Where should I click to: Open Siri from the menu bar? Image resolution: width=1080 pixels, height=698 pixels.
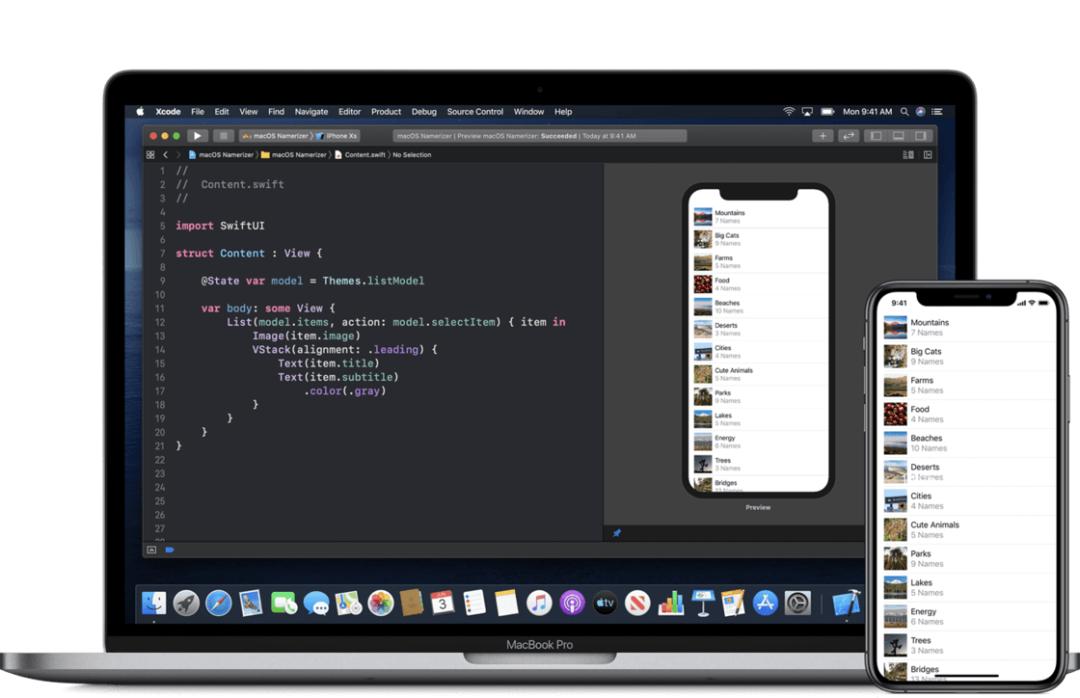pyautogui.click(x=920, y=112)
